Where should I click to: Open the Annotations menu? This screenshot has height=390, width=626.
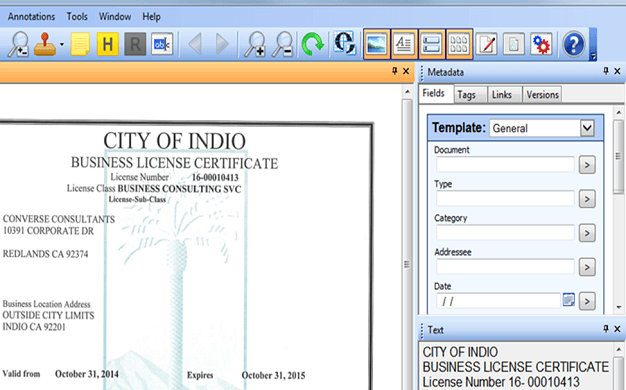[x=32, y=17]
